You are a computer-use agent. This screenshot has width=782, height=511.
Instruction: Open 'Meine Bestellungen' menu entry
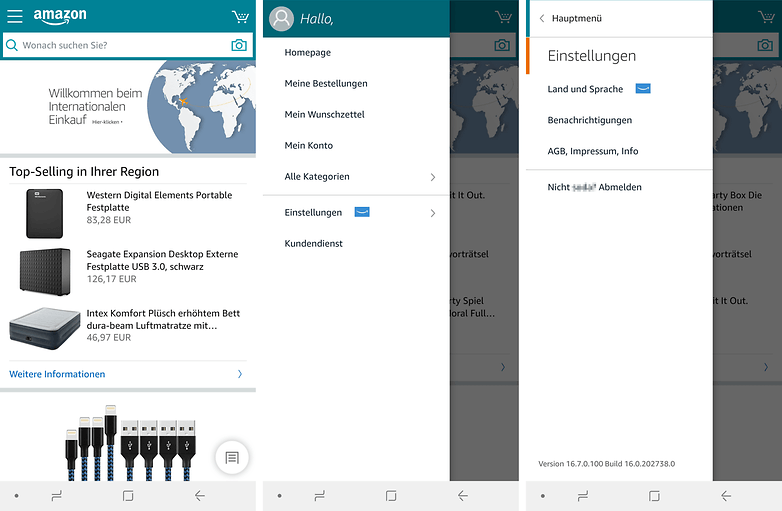coord(326,83)
